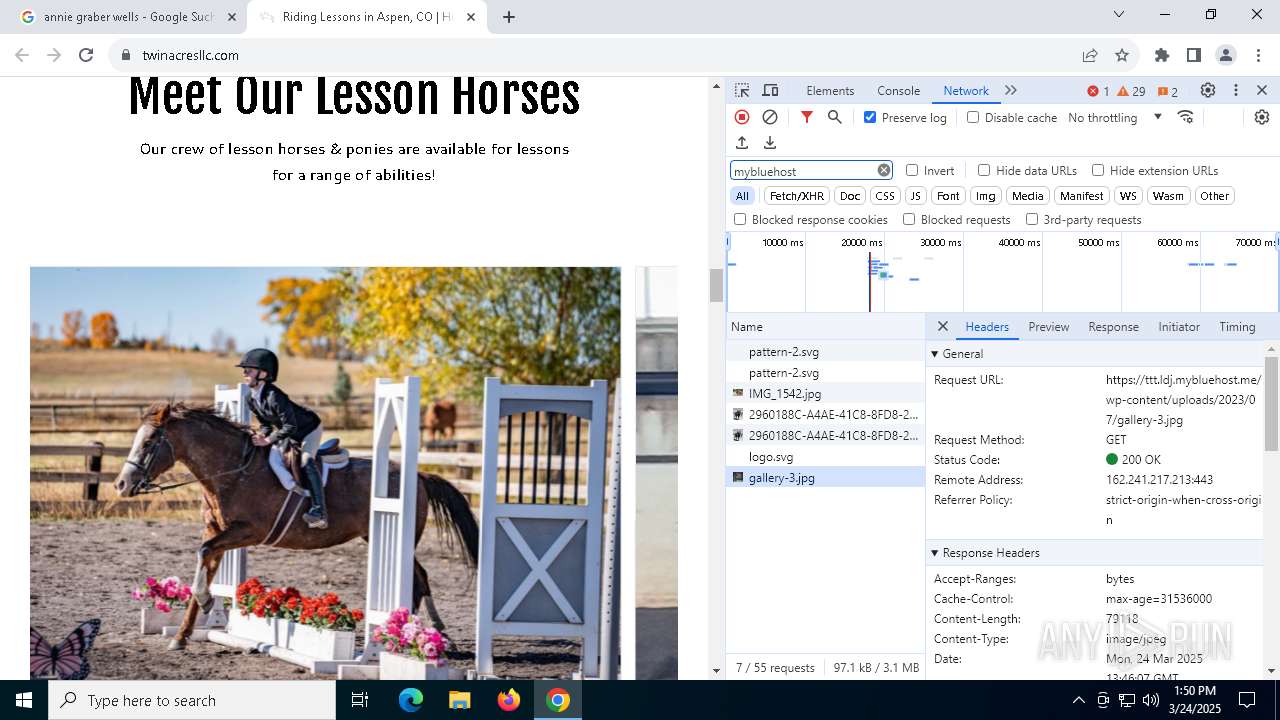Image resolution: width=1280 pixels, height=720 pixels.
Task: Enable Hide extension URLs
Action: click(1098, 170)
